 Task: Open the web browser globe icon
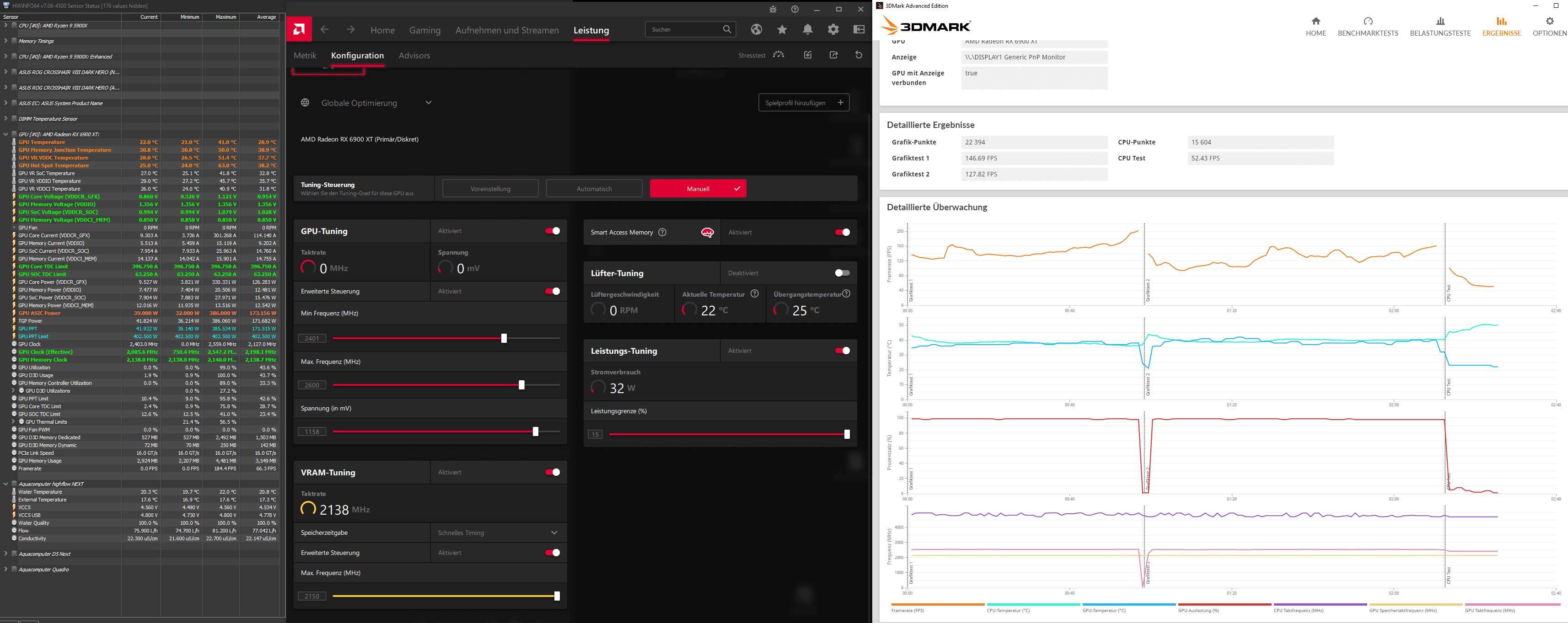757,29
